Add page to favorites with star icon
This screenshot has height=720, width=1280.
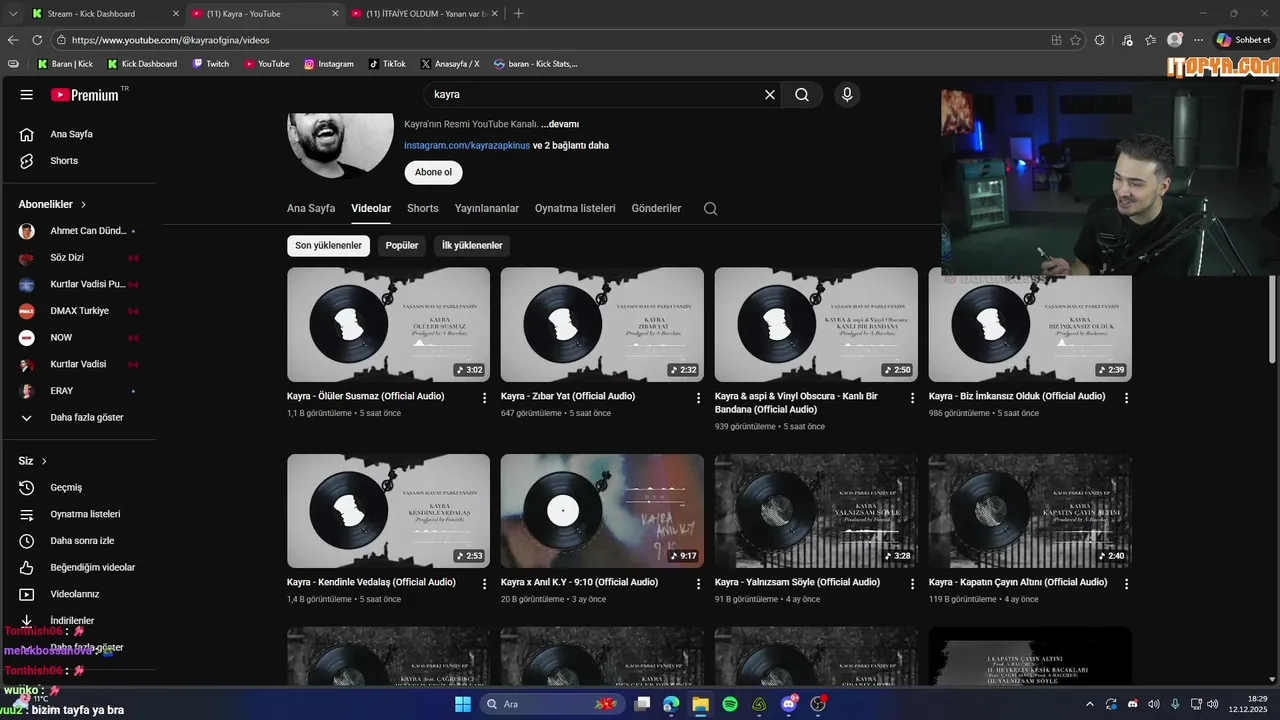1076,40
